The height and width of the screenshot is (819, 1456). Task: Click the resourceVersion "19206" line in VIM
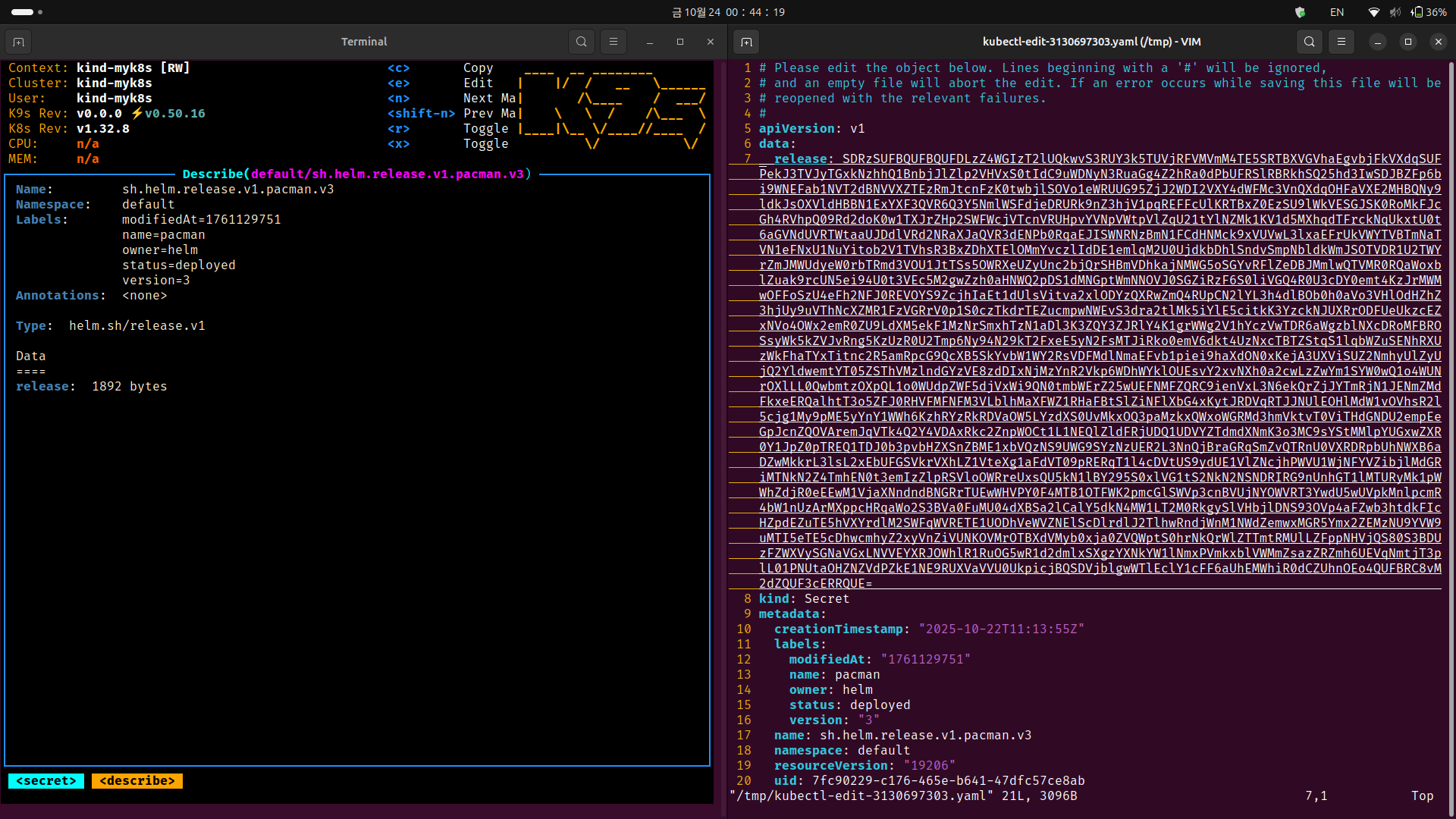pos(865,766)
